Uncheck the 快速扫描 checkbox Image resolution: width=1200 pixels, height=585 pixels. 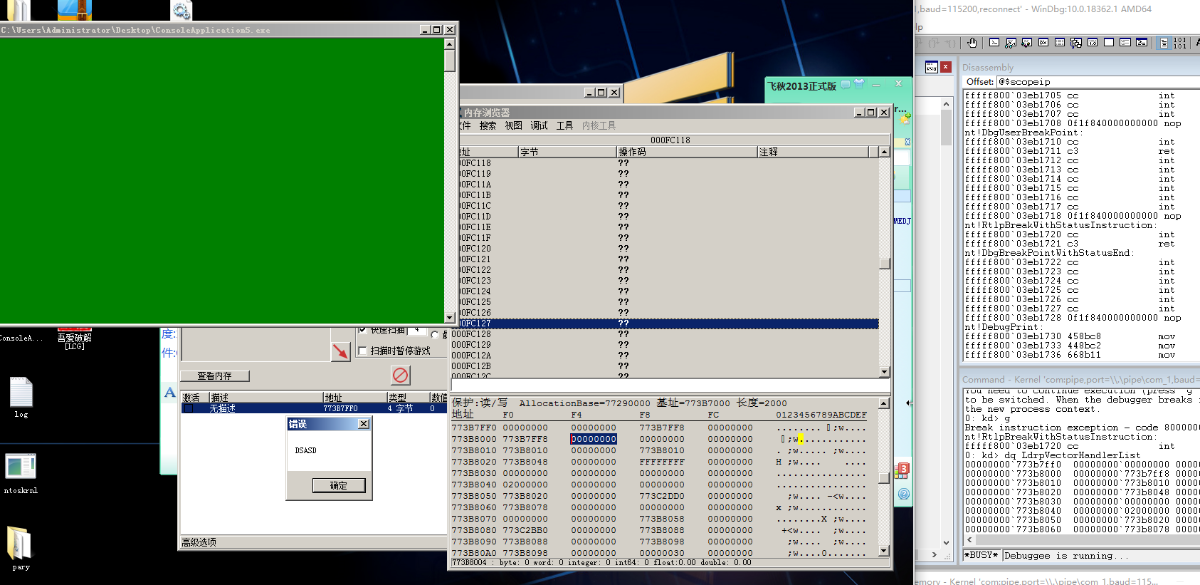coord(362,329)
